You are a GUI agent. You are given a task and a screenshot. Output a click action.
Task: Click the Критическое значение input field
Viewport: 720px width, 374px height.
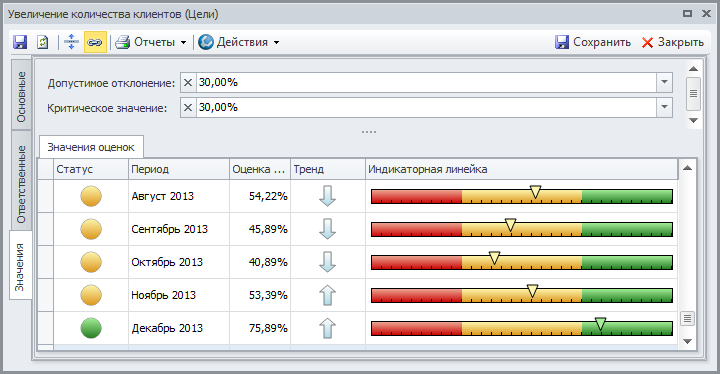pyautogui.click(x=426, y=108)
